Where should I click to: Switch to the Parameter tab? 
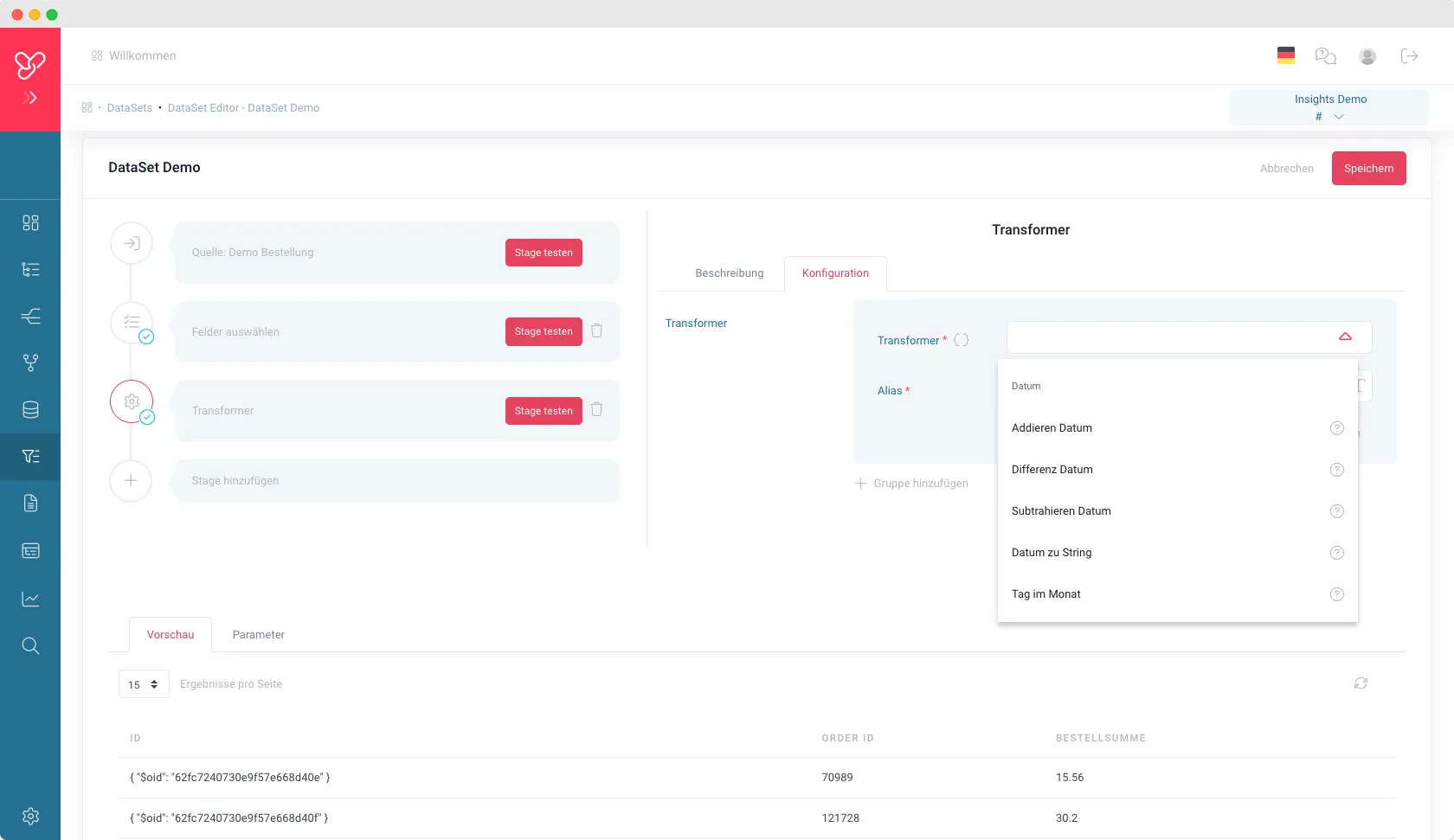(258, 634)
